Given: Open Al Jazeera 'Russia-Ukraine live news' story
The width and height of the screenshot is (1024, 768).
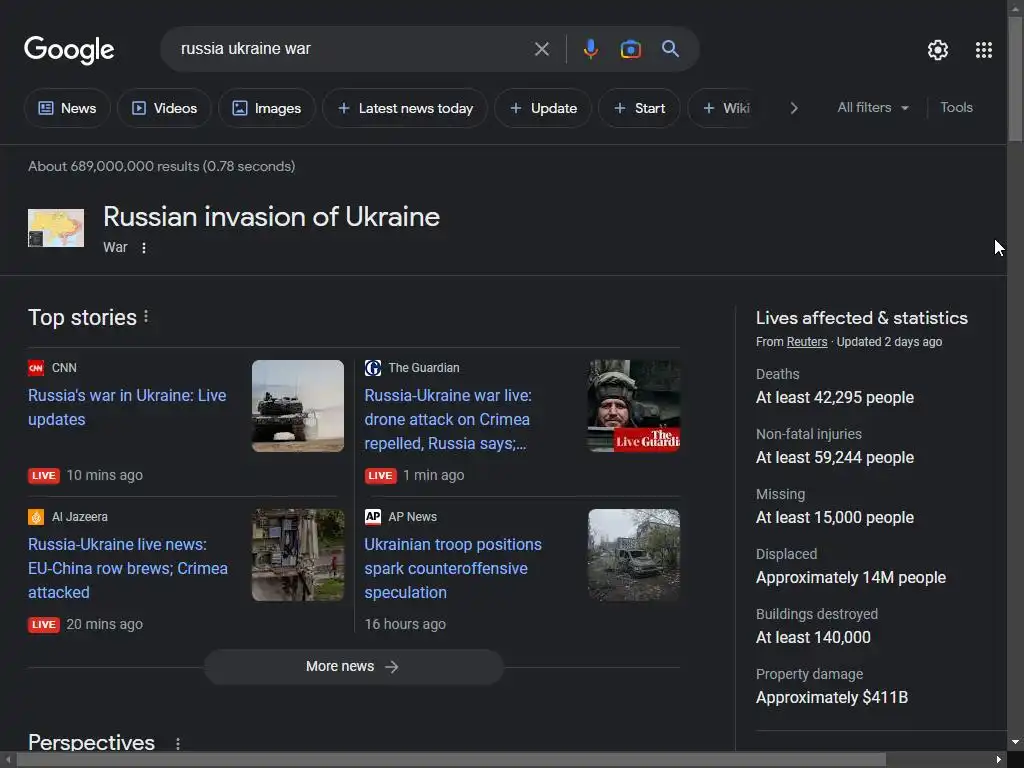Looking at the screenshot, I should point(128,568).
